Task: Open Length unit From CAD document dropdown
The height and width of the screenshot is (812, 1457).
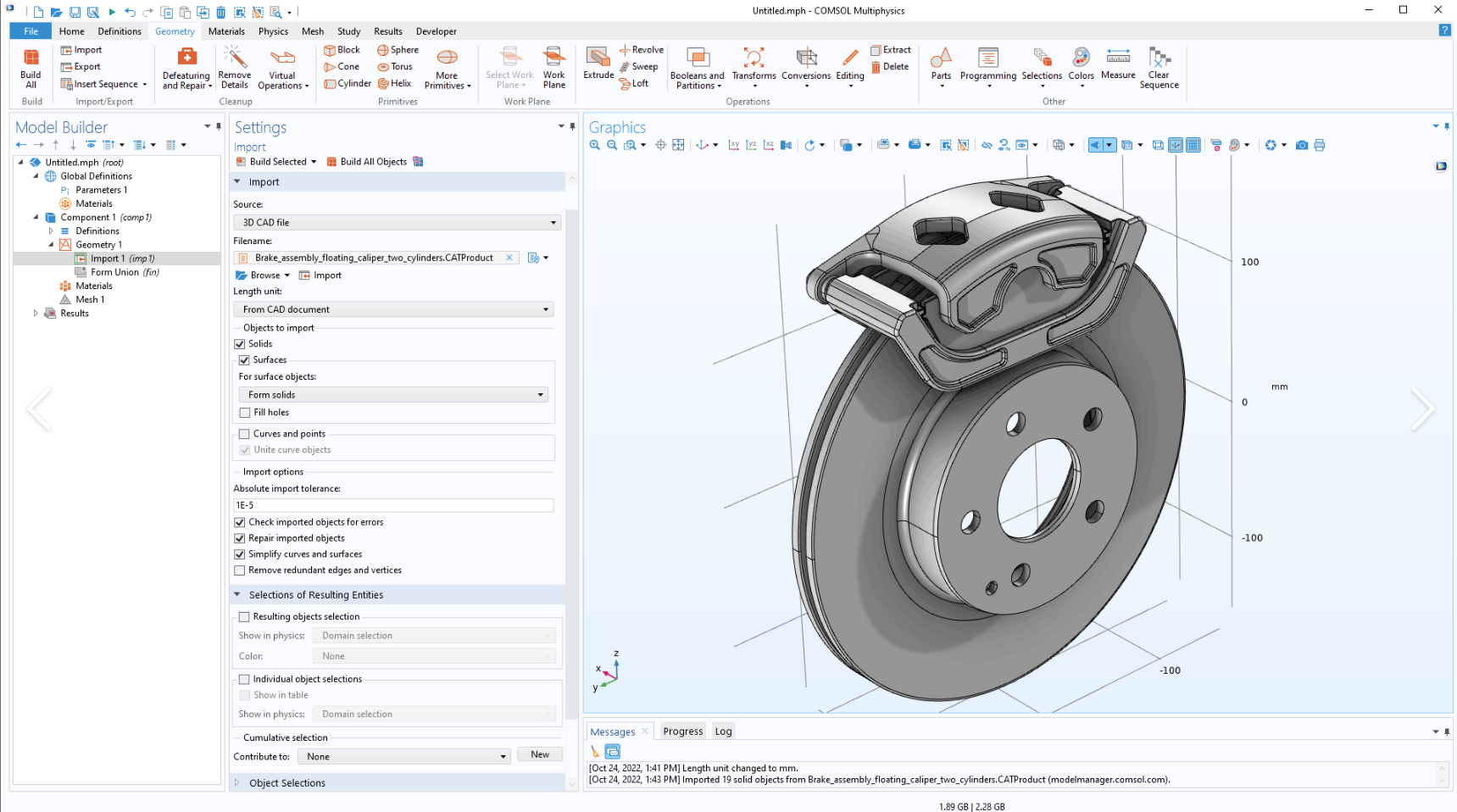Action: tap(393, 309)
